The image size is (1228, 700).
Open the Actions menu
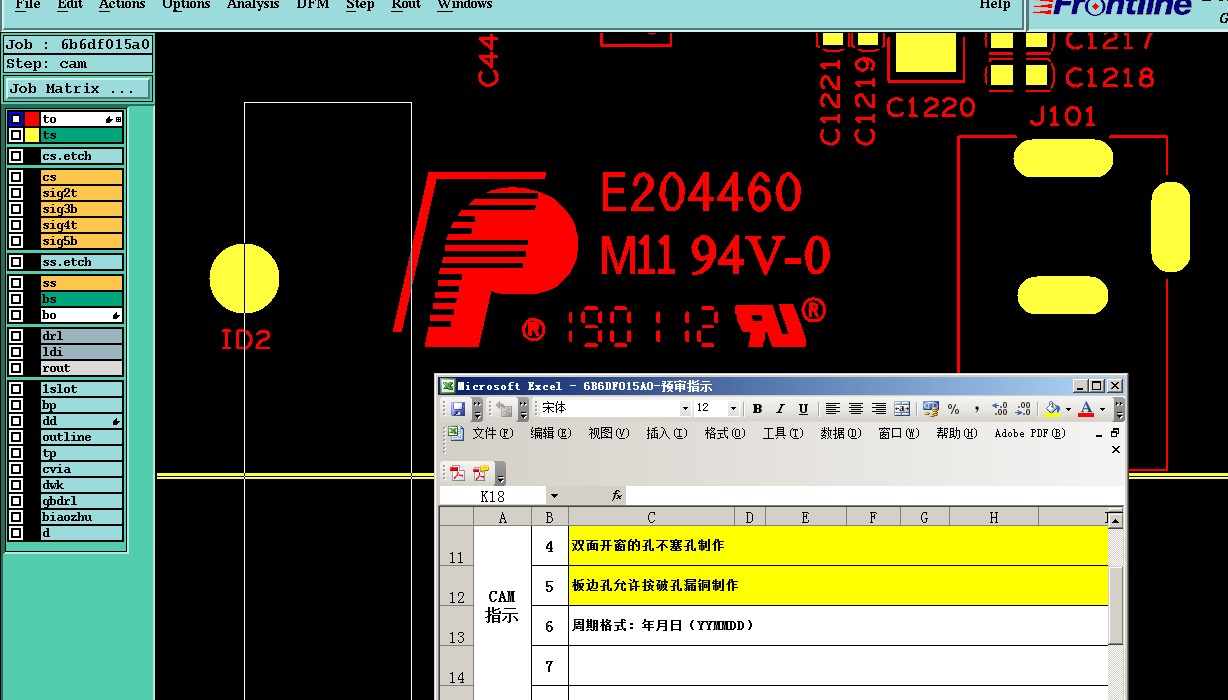point(122,5)
